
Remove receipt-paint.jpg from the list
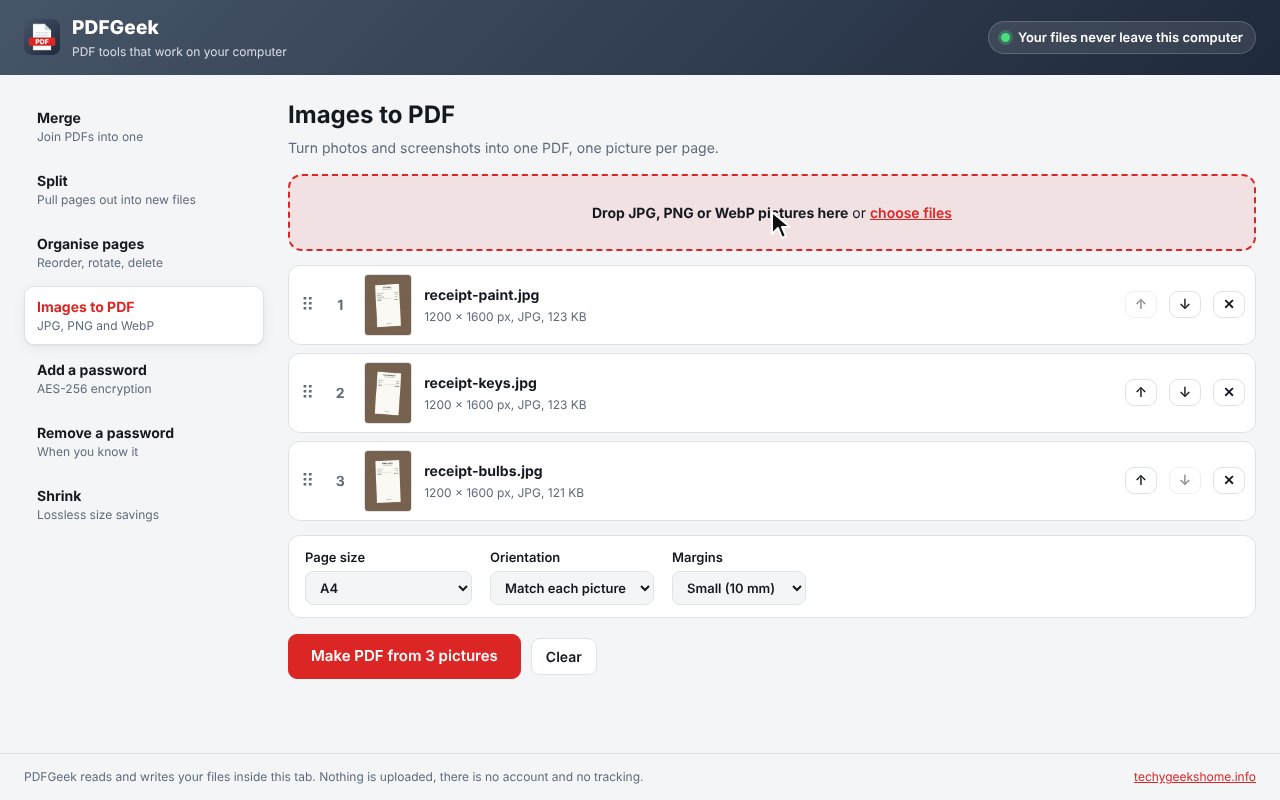[1229, 305]
